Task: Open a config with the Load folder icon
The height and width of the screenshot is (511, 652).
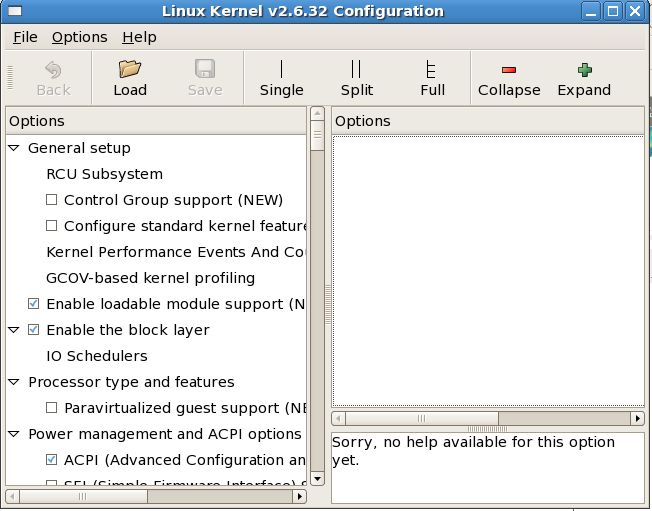Action: [x=130, y=69]
